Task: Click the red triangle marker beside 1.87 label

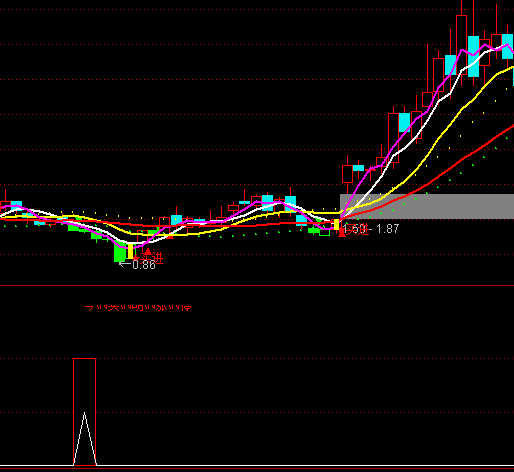Action: [342, 232]
